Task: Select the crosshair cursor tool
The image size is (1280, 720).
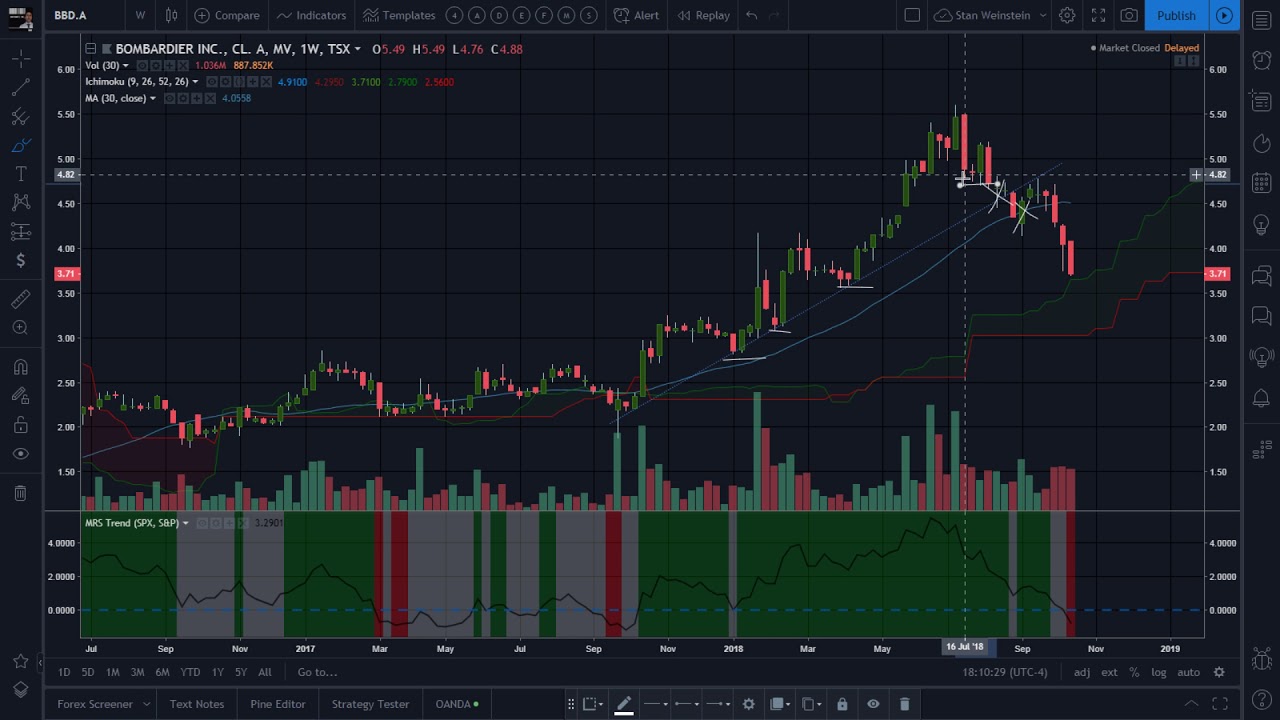Action: point(20,59)
